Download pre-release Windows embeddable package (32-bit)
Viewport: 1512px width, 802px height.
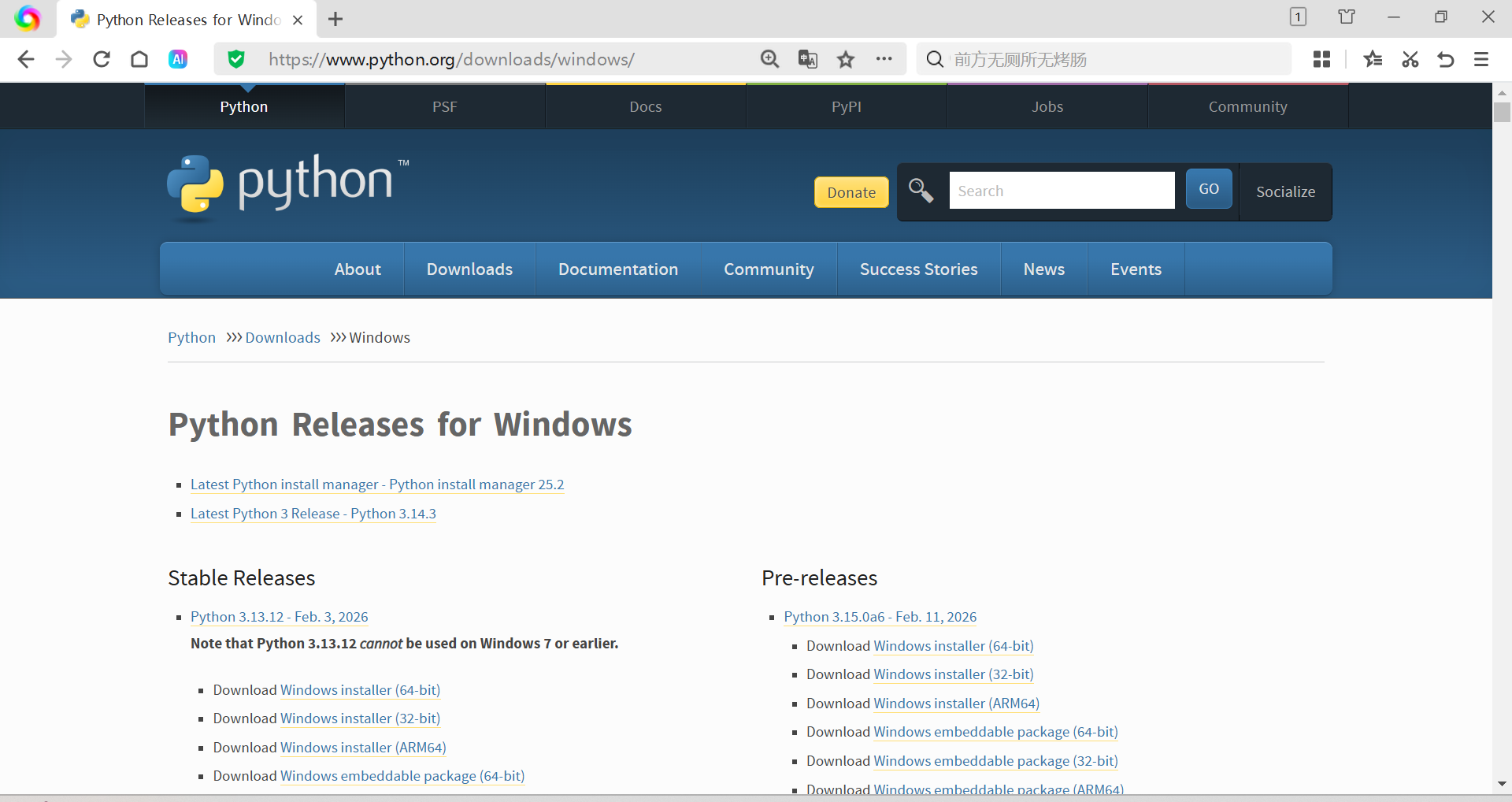pyautogui.click(x=996, y=761)
